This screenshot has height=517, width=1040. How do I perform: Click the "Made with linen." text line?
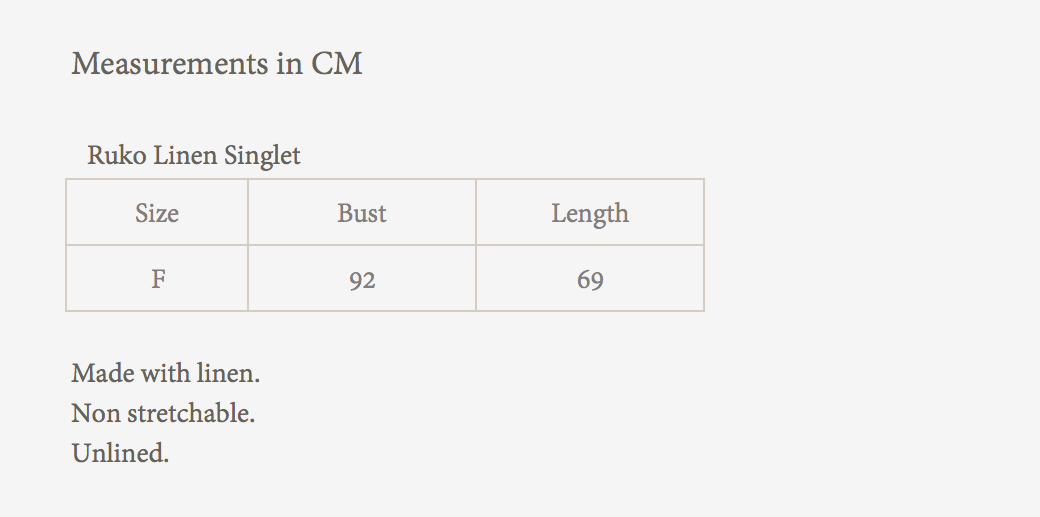(x=166, y=374)
